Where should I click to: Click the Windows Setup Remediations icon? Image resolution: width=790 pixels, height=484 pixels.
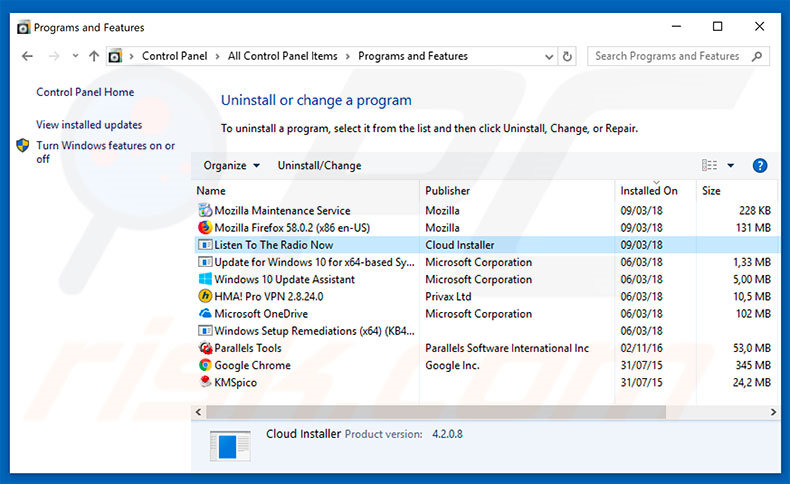click(205, 331)
